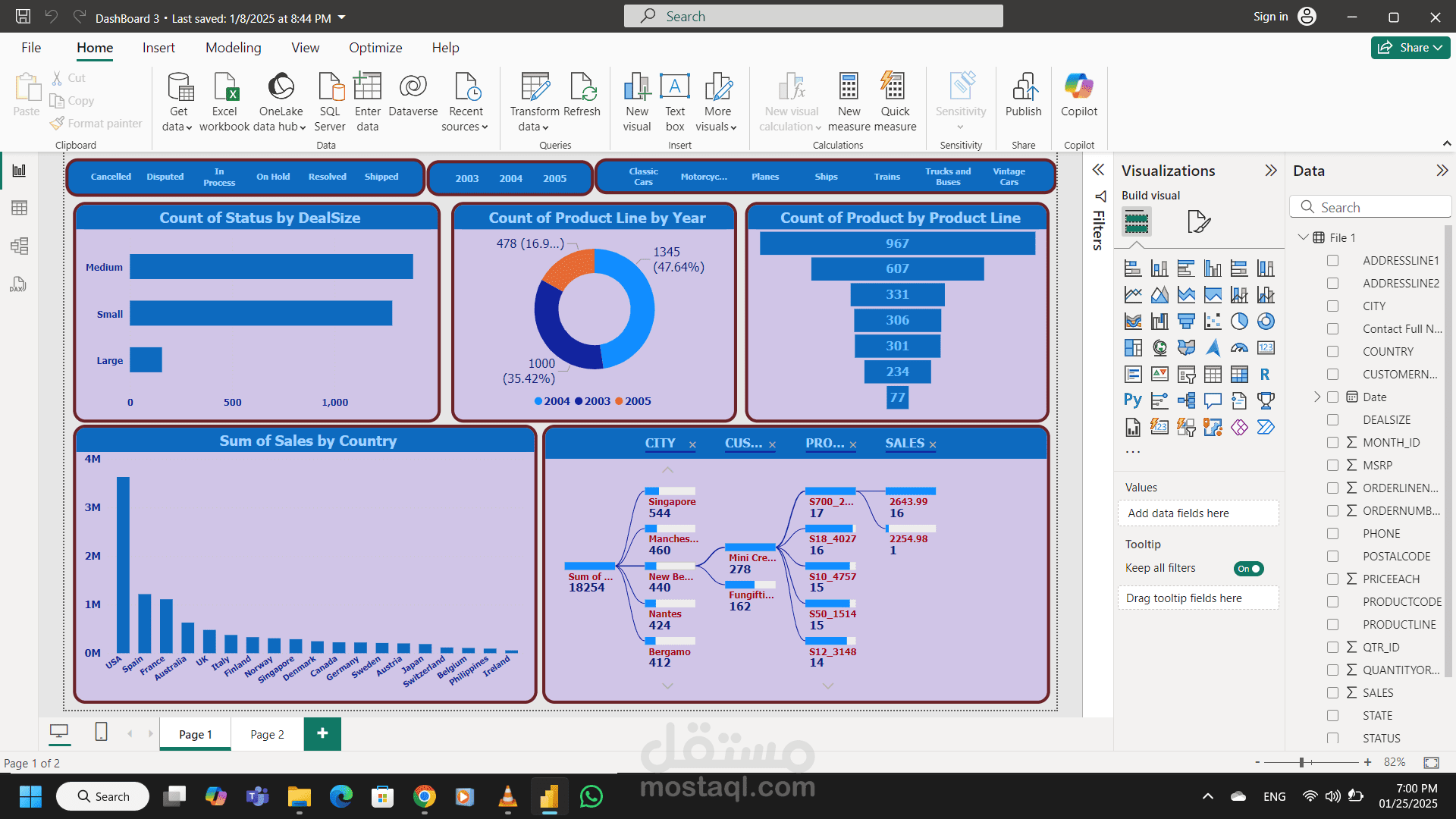Viewport: 1456px width, 819px height.
Task: Click Quick measure in Calculations
Action: [x=894, y=102]
